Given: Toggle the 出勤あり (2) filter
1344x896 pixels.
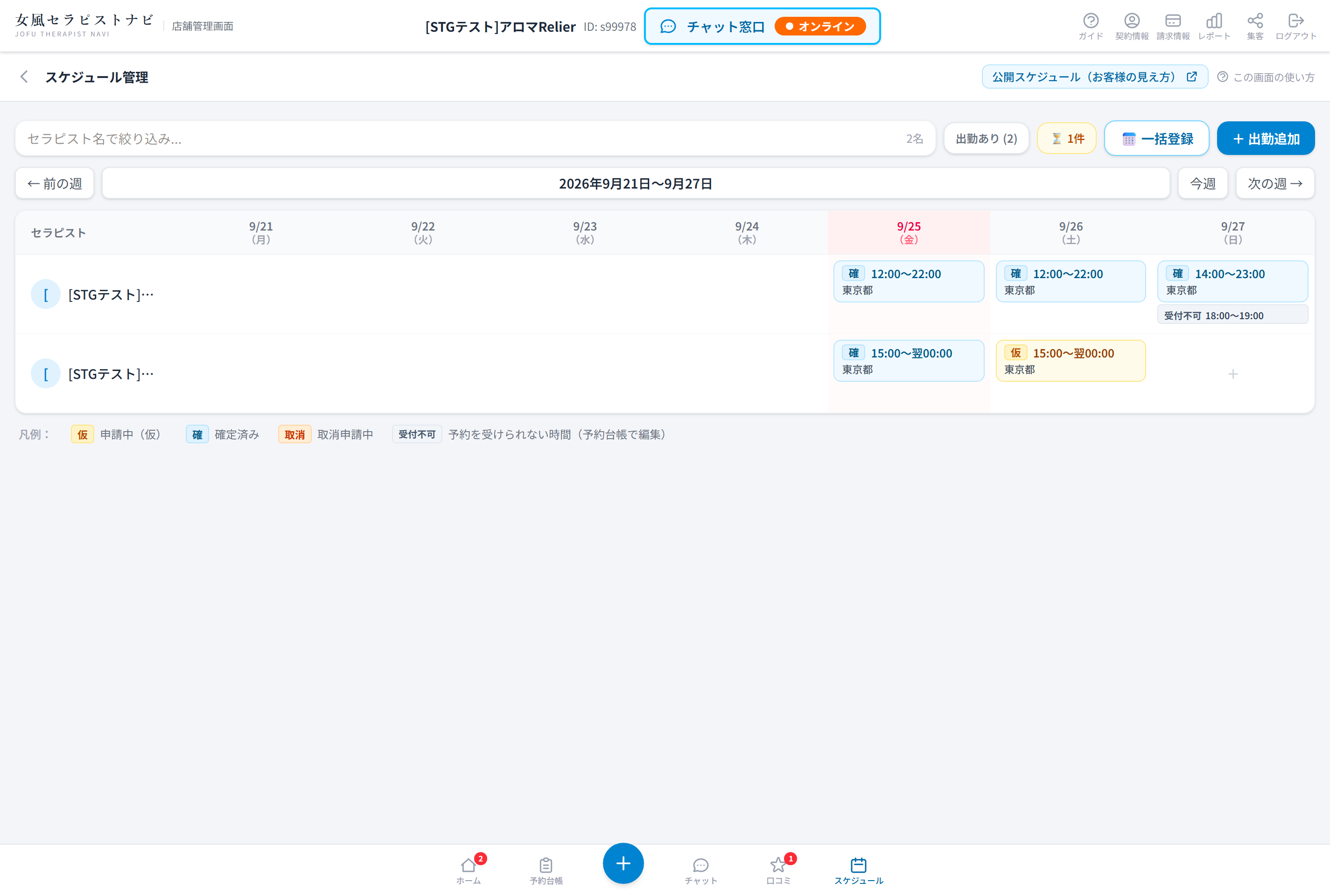Looking at the screenshot, I should (x=997, y=140).
